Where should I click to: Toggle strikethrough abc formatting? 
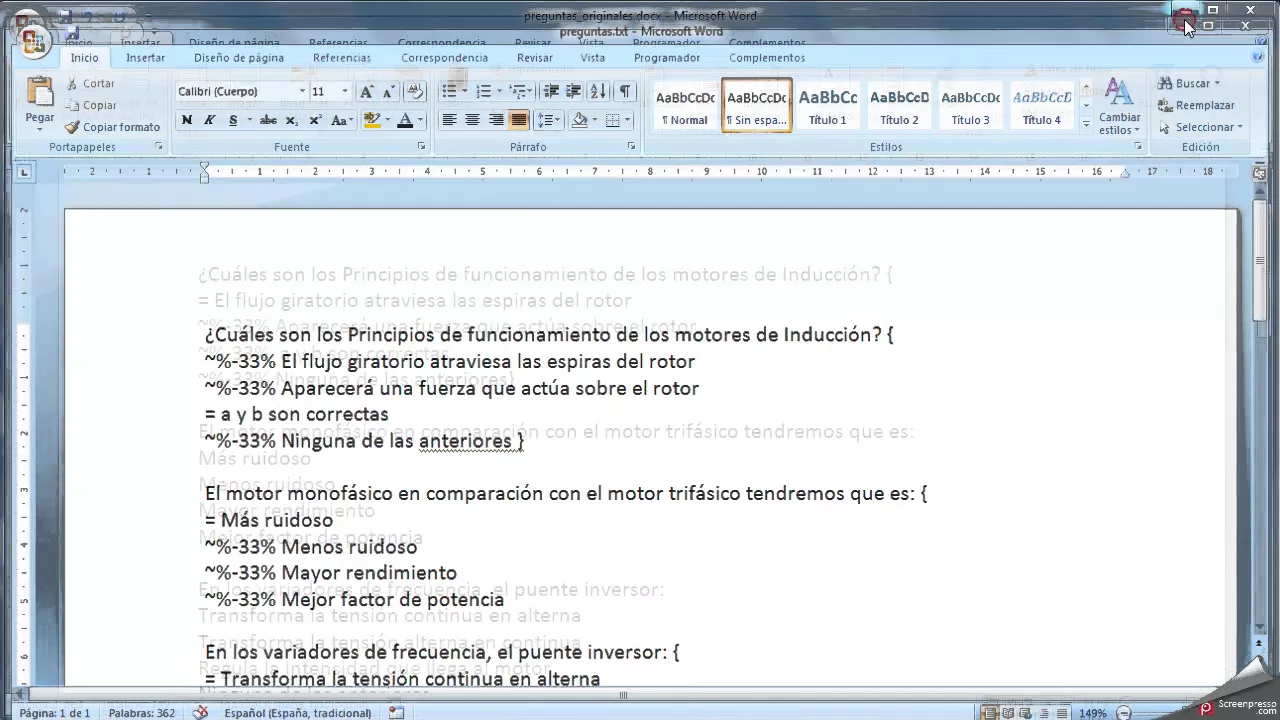[x=268, y=120]
